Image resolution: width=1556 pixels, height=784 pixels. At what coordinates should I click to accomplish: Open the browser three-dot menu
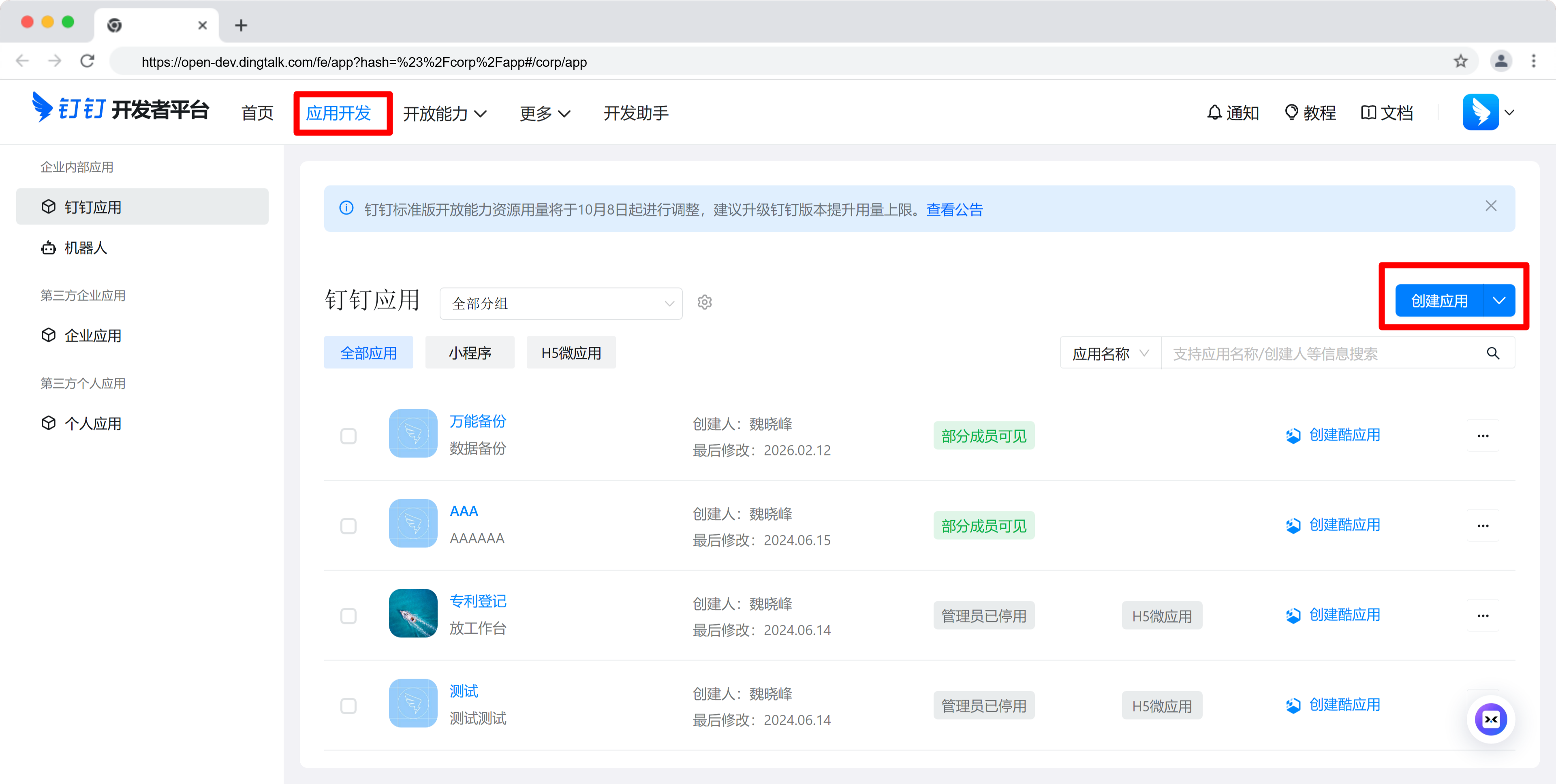click(x=1533, y=61)
